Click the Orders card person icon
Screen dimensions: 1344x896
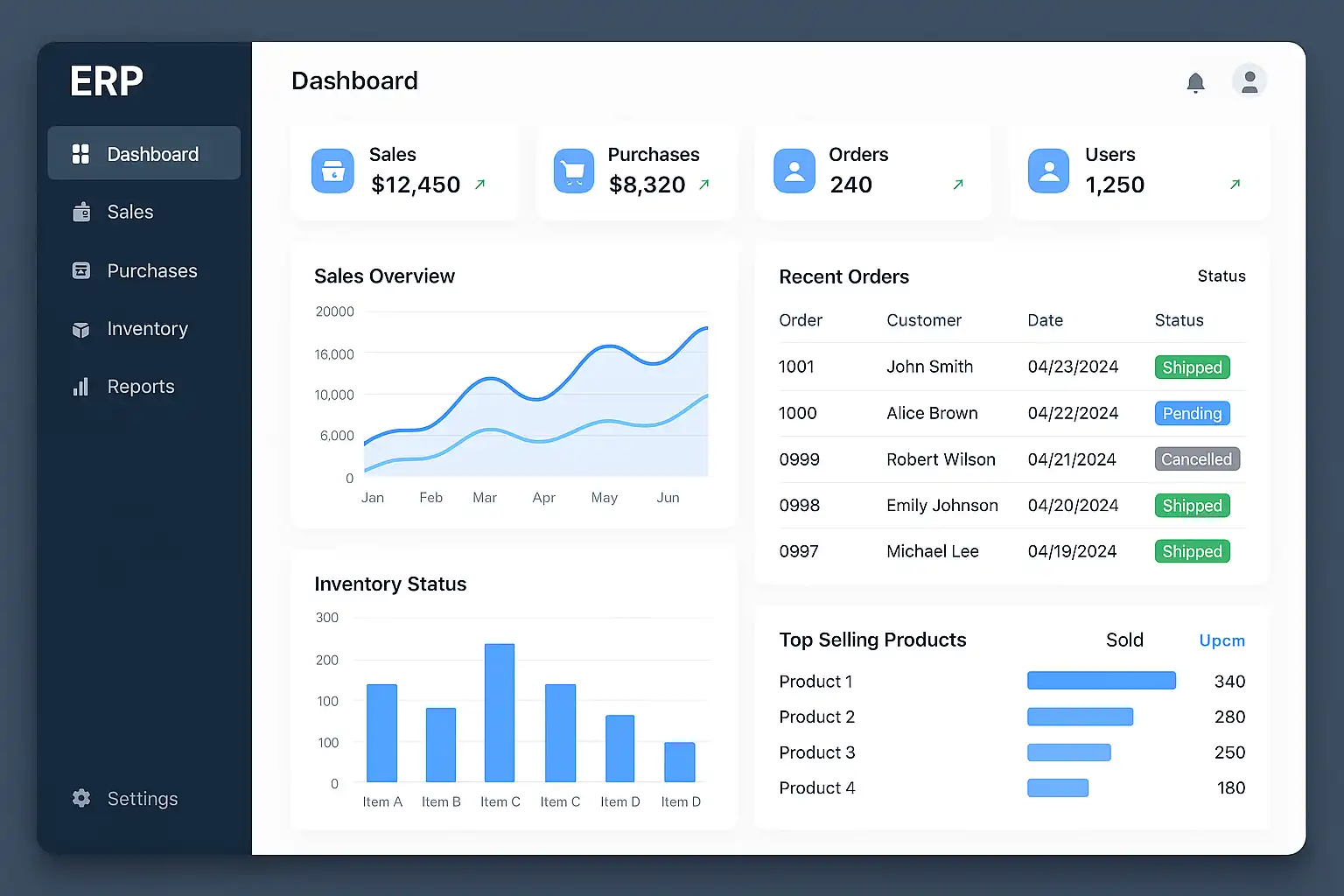794,171
